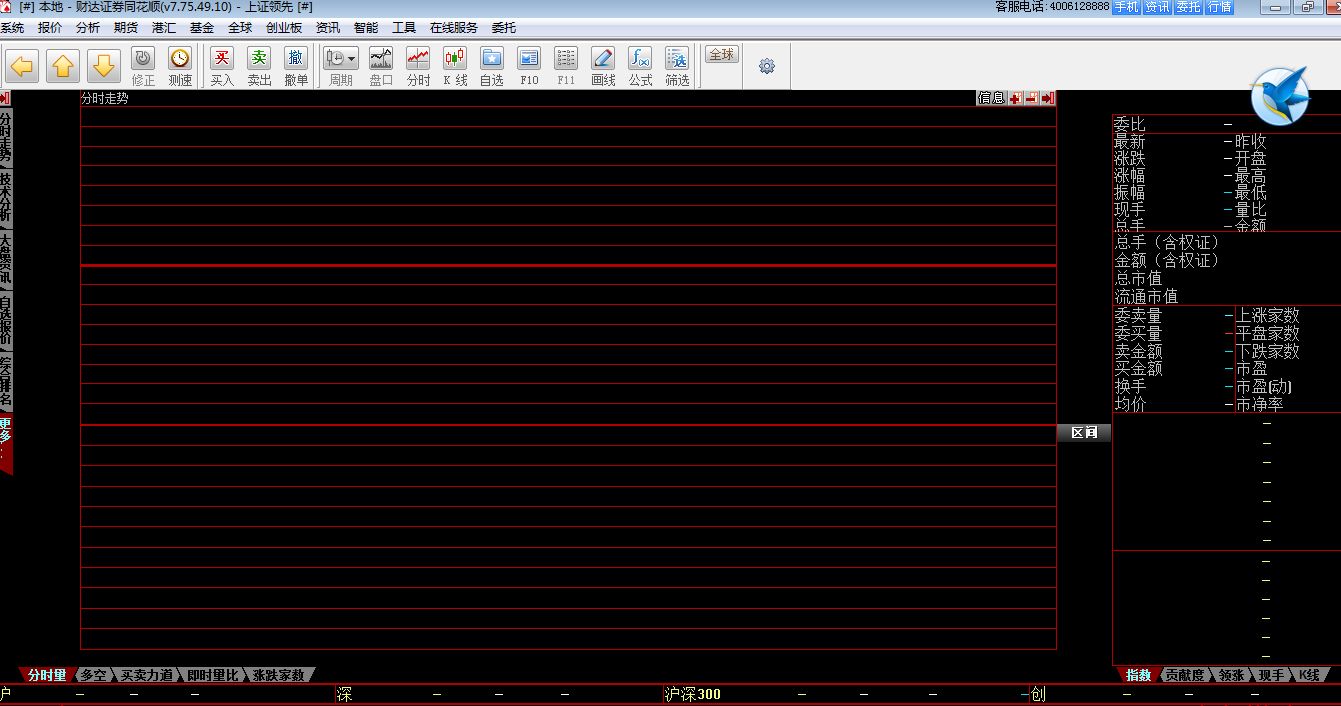1341x706 pixels.
Task: Open the 系统 menu
Action: 12,28
